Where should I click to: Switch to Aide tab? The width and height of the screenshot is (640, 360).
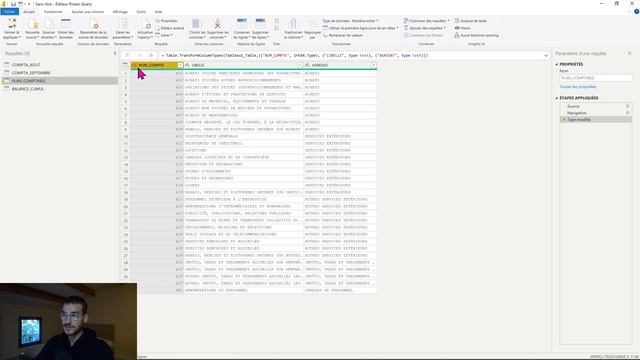[x=158, y=12]
